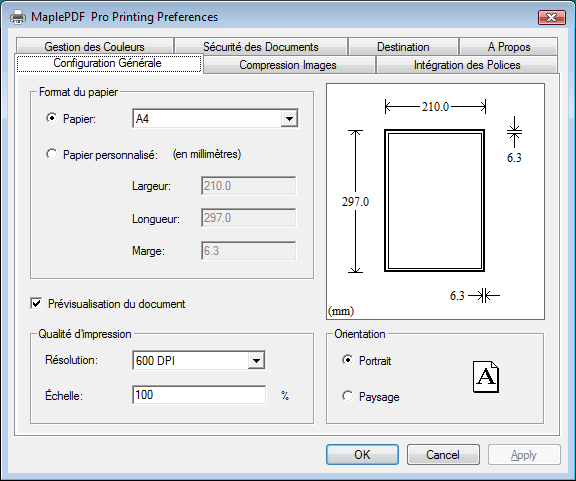Click the paper size preview diagram
The height and width of the screenshot is (481, 576).
[x=435, y=201]
